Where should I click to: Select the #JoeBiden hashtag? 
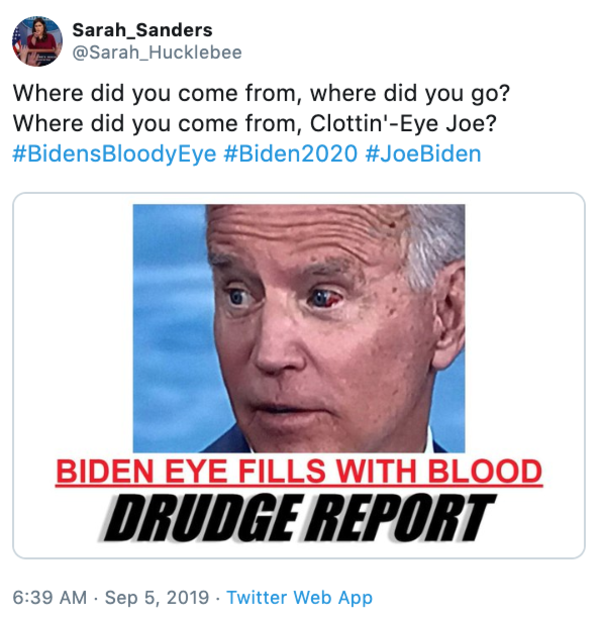click(x=423, y=154)
